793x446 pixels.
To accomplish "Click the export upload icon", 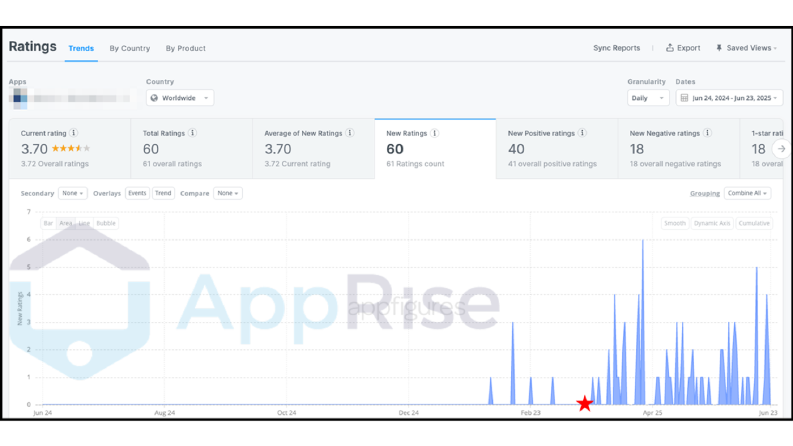I will [670, 48].
